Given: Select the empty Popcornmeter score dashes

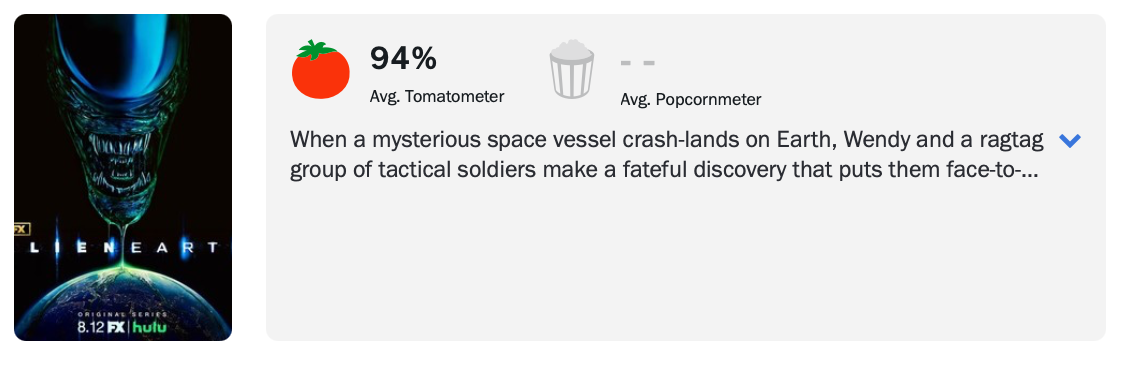Looking at the screenshot, I should pyautogui.click(x=638, y=63).
